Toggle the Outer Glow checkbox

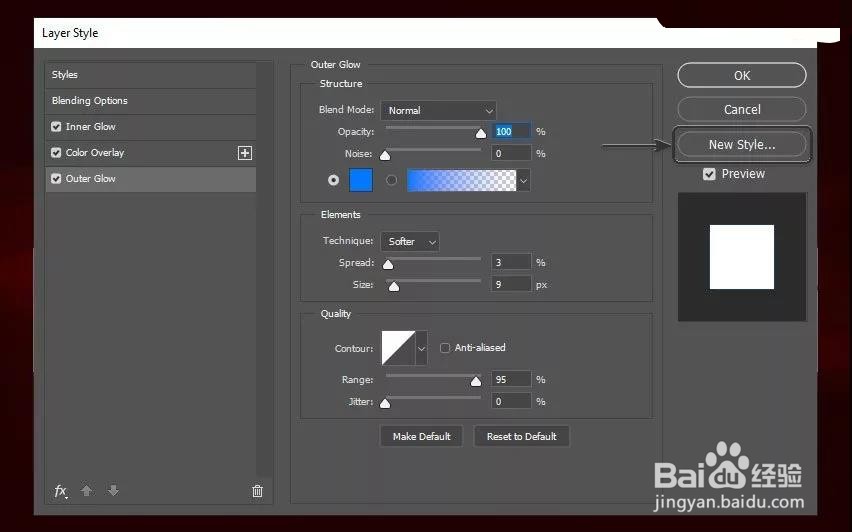tap(56, 179)
